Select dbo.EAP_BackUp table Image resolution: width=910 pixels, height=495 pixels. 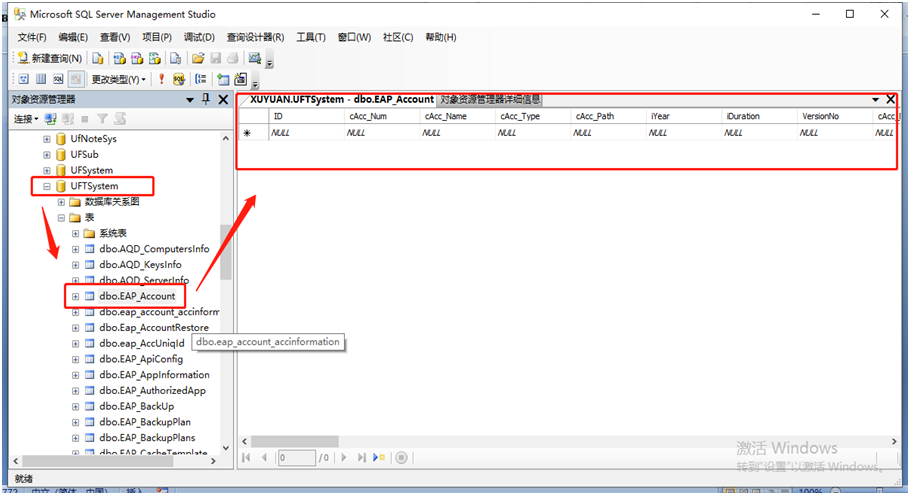pyautogui.click(x=136, y=406)
